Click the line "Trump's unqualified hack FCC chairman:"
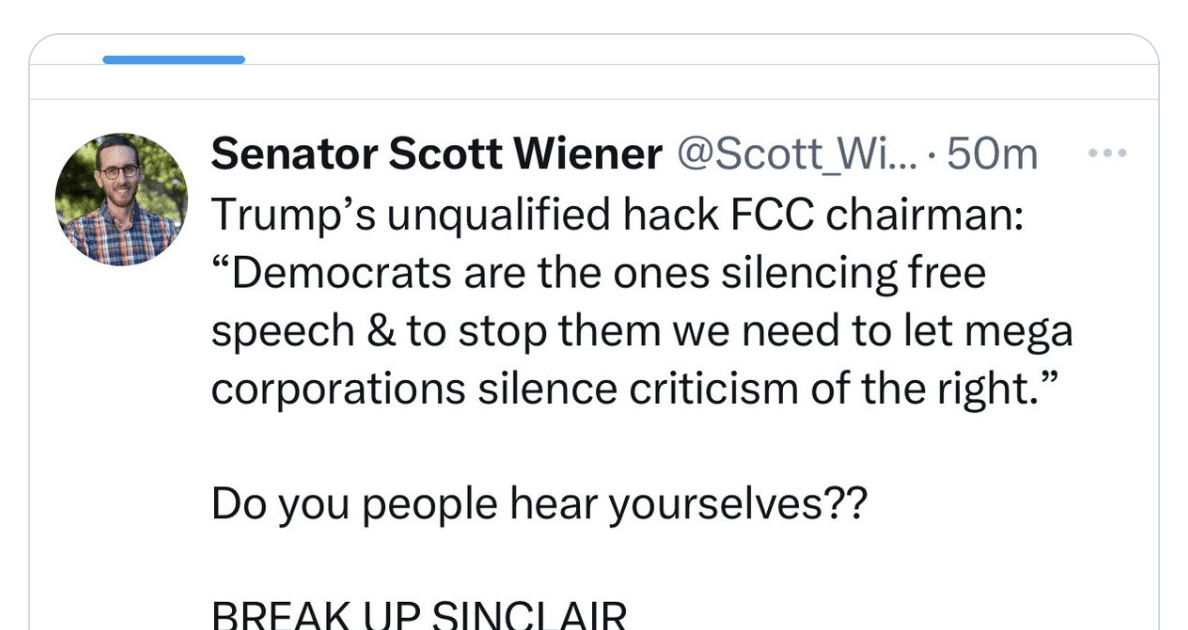 click(616, 215)
